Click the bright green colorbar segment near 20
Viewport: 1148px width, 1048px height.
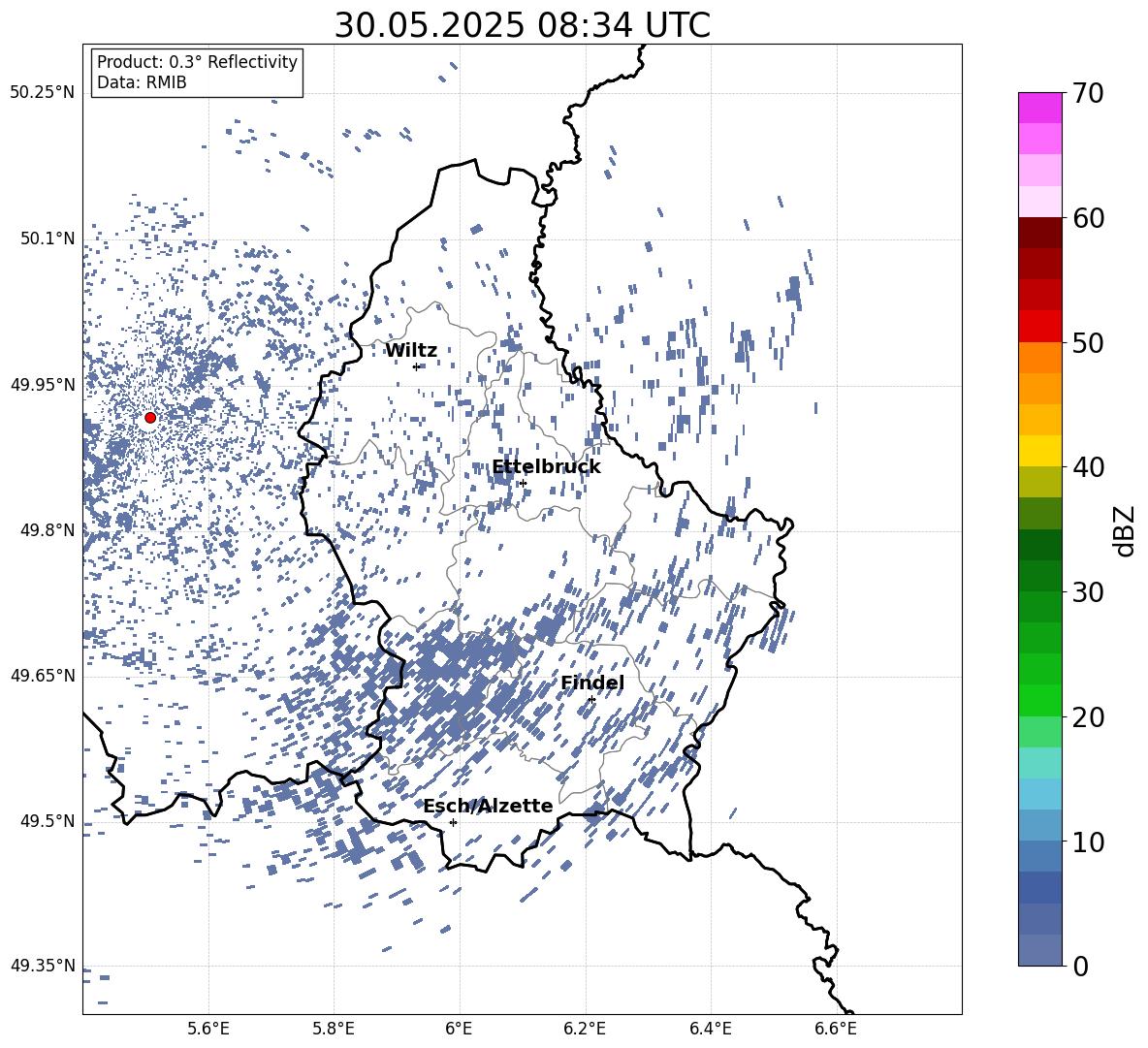coord(1040,700)
